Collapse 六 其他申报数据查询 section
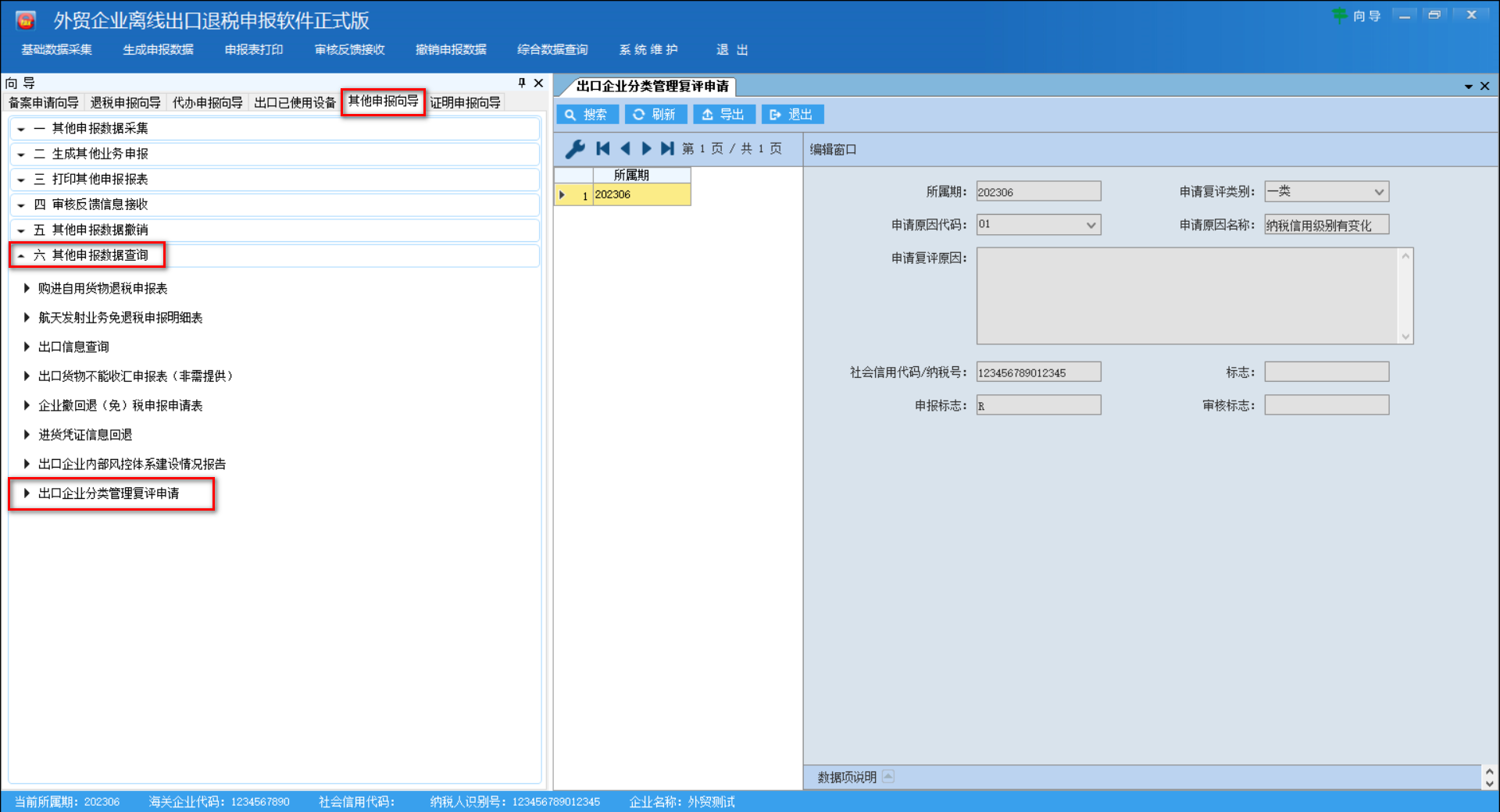 click(x=22, y=255)
